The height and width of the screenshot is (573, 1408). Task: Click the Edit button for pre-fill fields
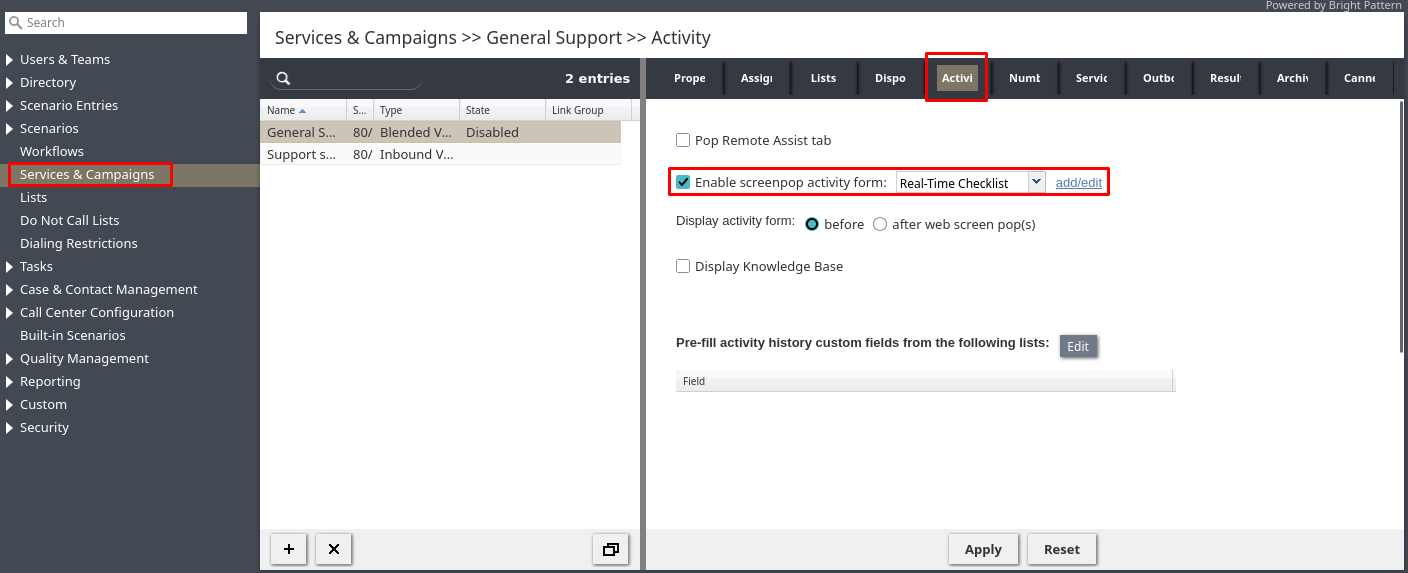[1077, 346]
